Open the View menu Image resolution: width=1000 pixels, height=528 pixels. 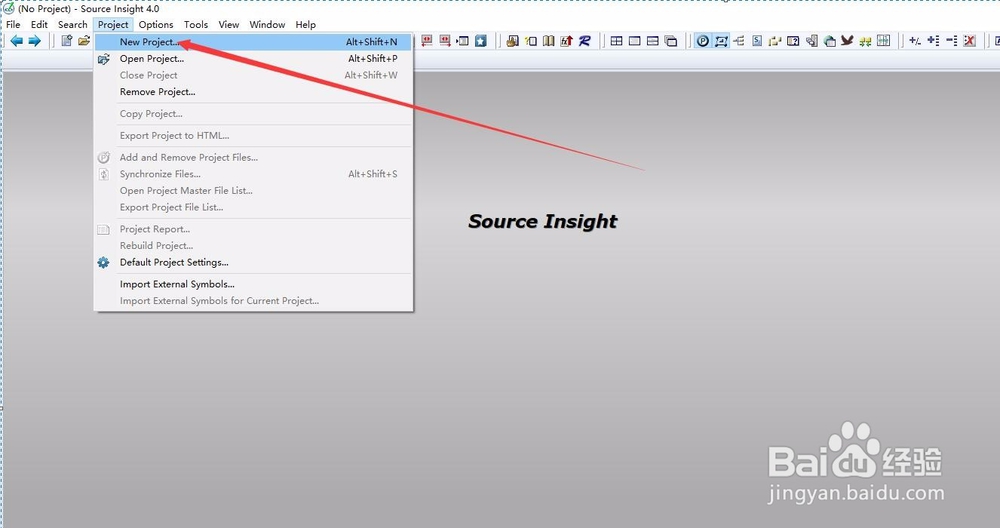[229, 24]
